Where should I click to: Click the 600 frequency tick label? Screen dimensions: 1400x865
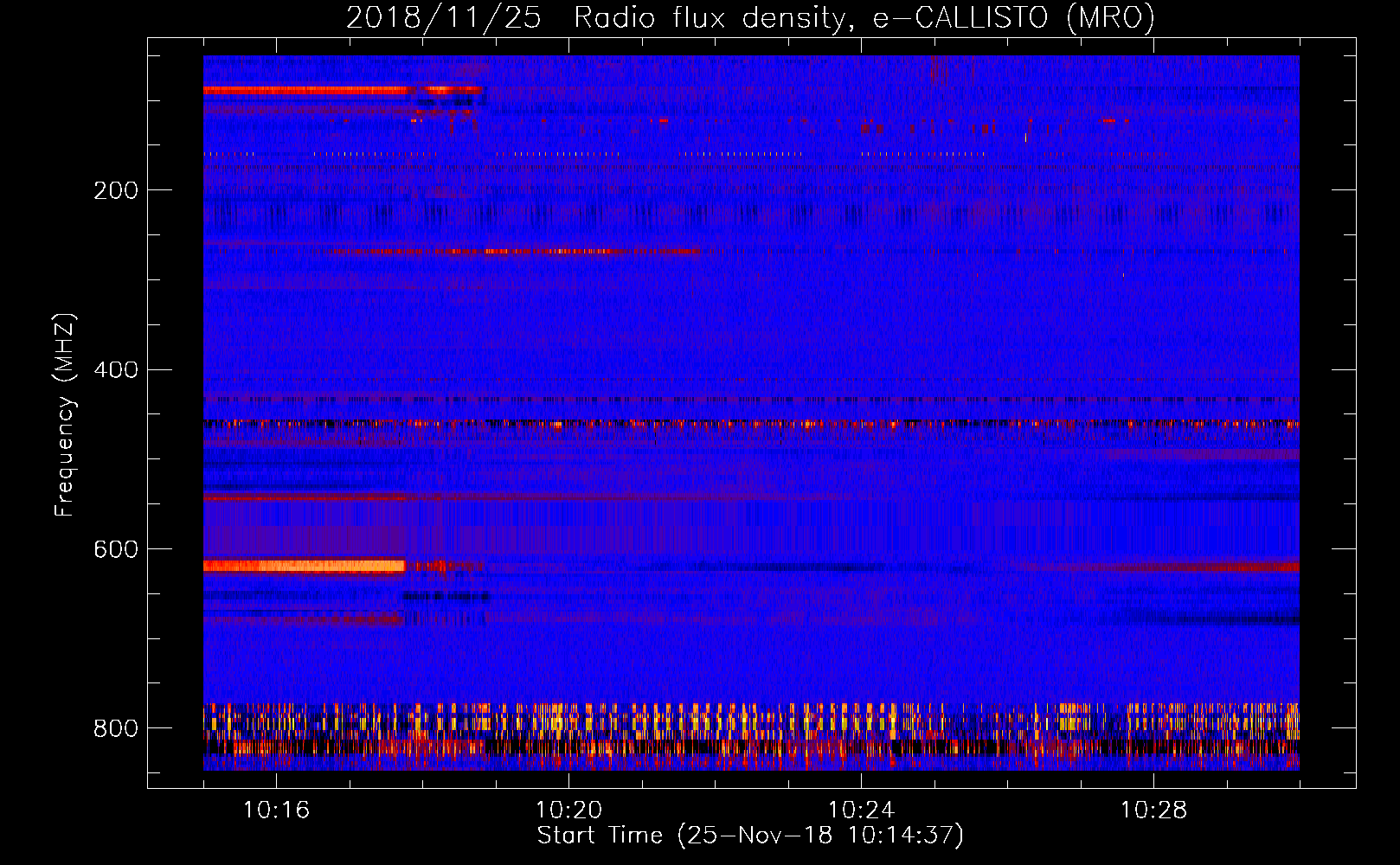pos(116,550)
